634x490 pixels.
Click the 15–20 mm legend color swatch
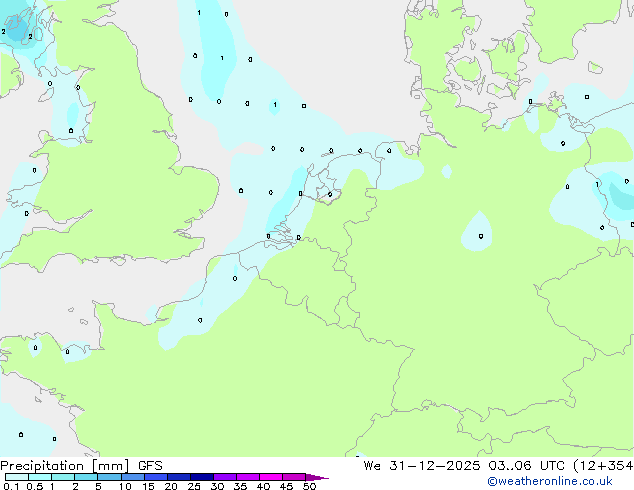pos(156,477)
